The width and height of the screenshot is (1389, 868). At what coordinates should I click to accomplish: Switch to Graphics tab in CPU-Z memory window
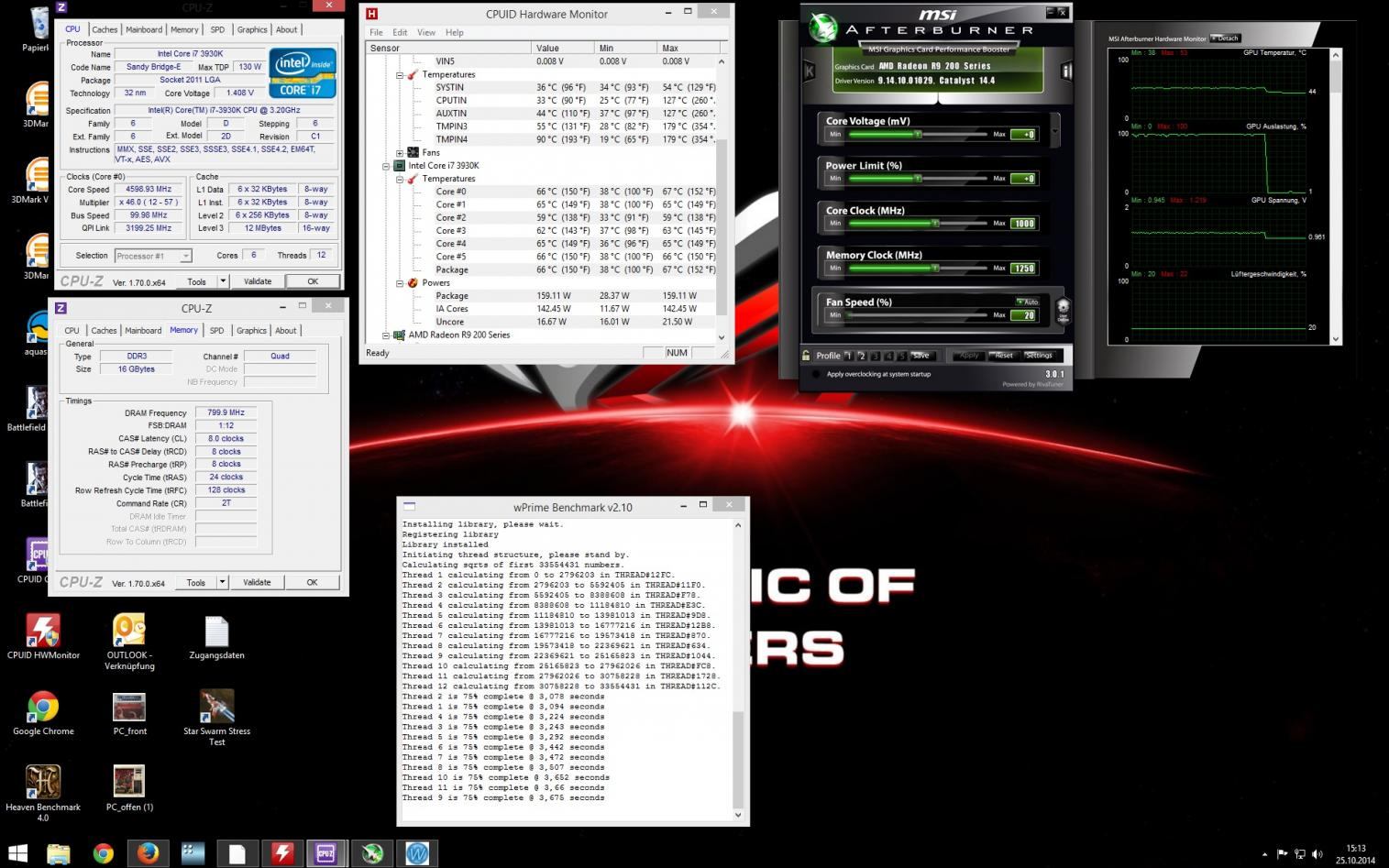pos(251,330)
